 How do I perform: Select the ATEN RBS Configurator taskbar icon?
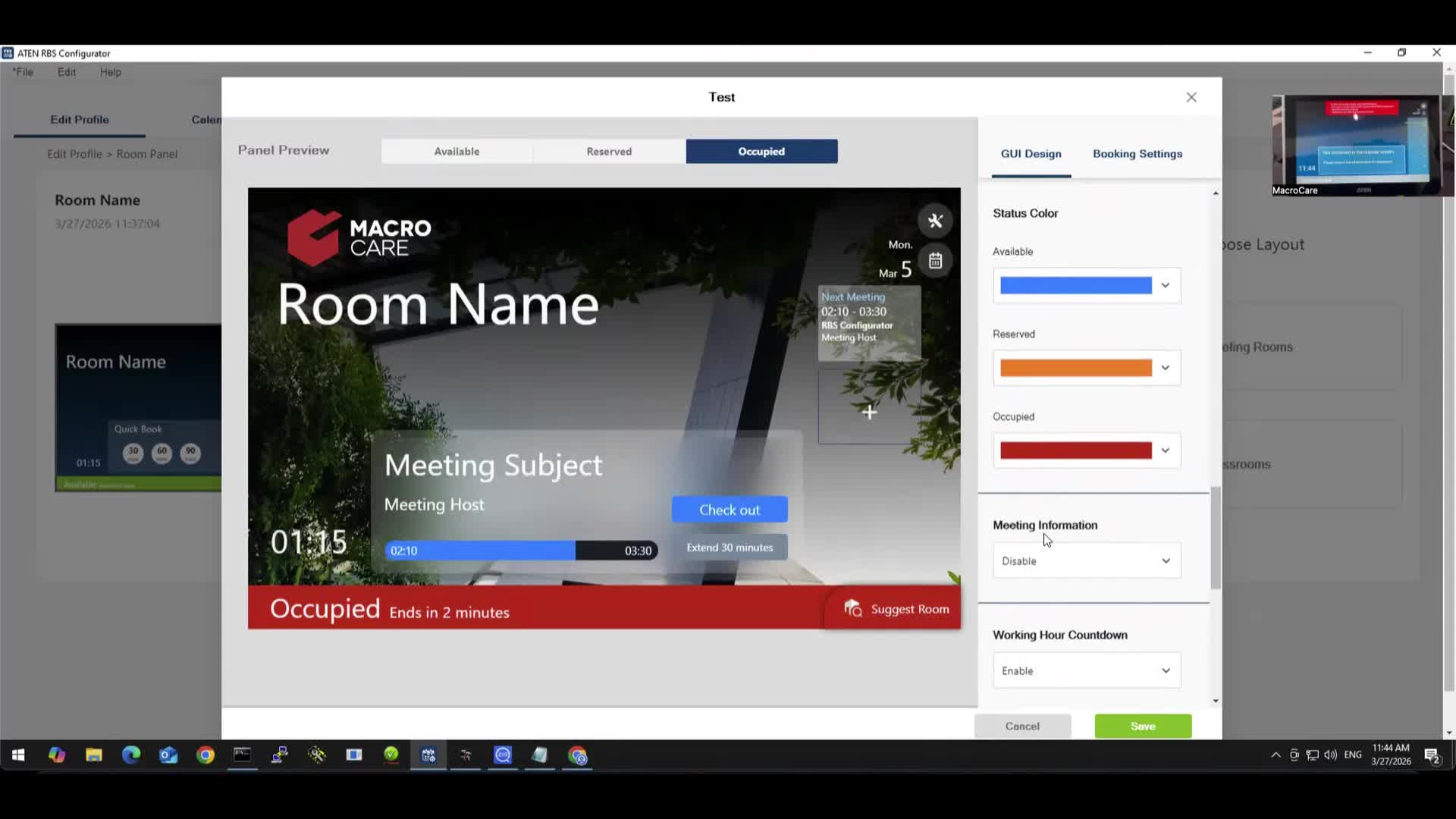(x=428, y=755)
